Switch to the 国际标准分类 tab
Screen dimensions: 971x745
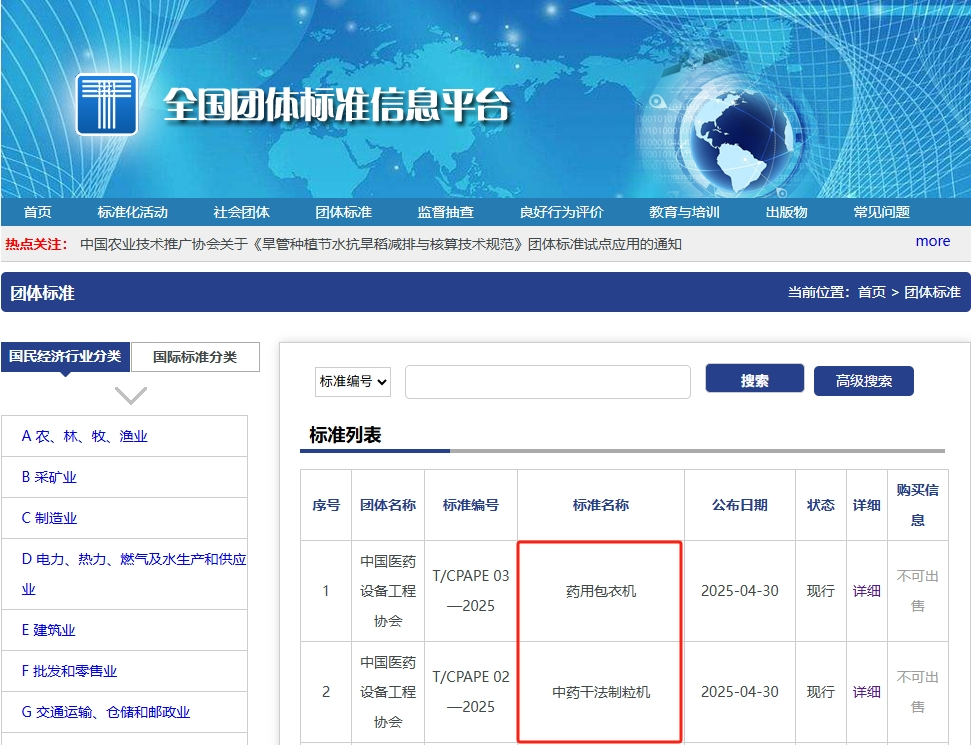(195, 357)
